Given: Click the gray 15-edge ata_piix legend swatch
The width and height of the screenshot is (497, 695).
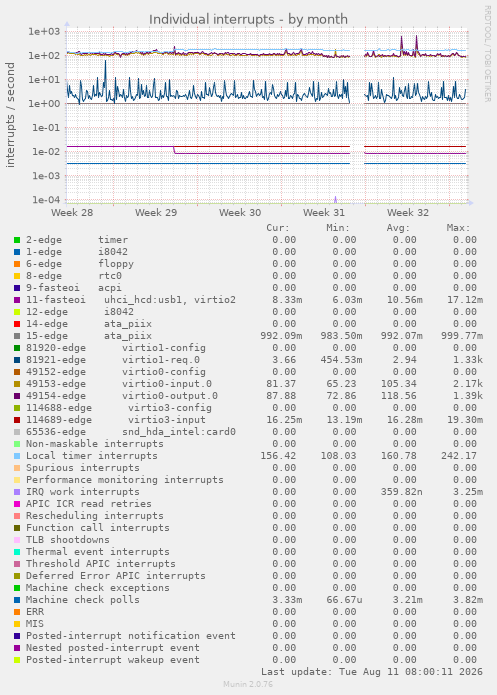Looking at the screenshot, I should 17,336.
